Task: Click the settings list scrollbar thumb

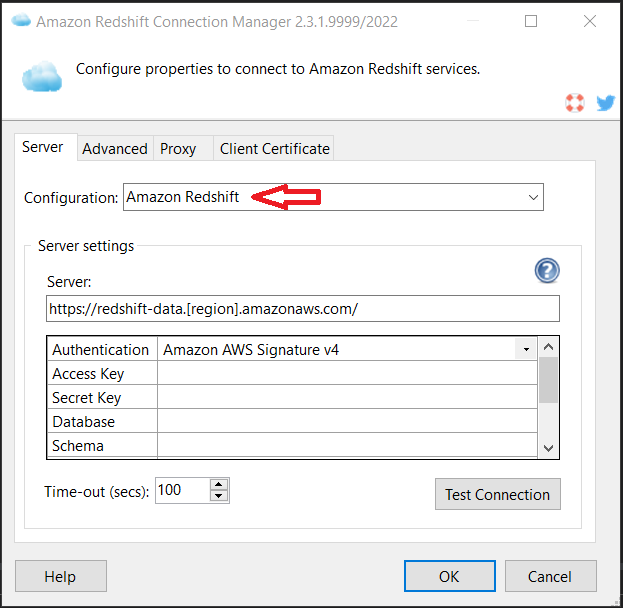Action: click(x=548, y=380)
